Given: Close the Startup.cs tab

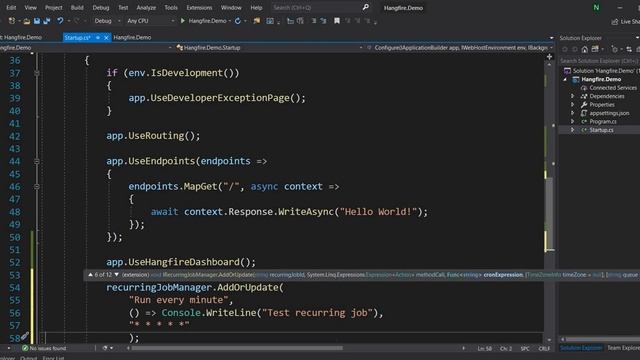Looking at the screenshot, I should (107, 38).
